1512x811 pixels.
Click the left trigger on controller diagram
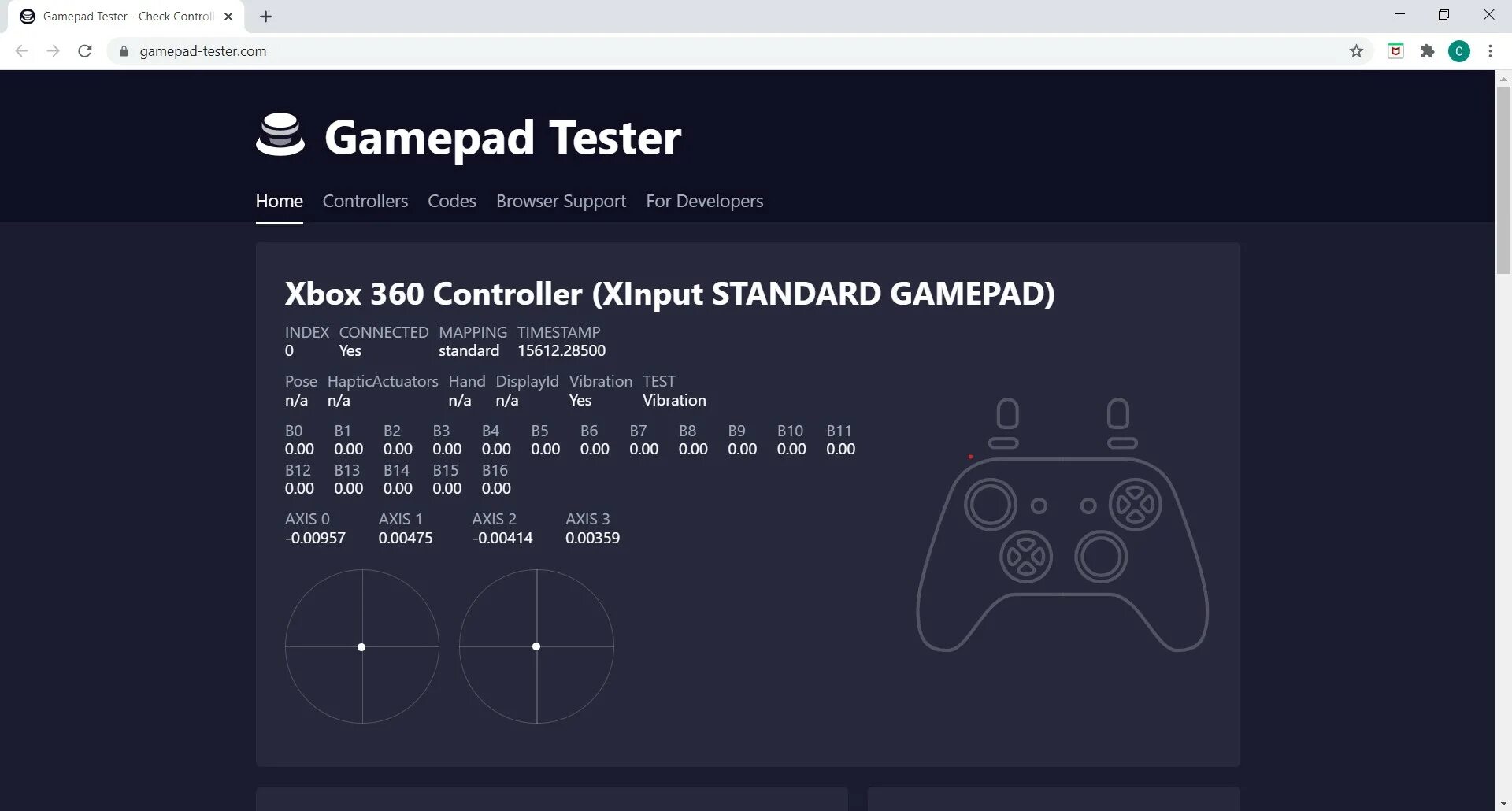point(1007,413)
